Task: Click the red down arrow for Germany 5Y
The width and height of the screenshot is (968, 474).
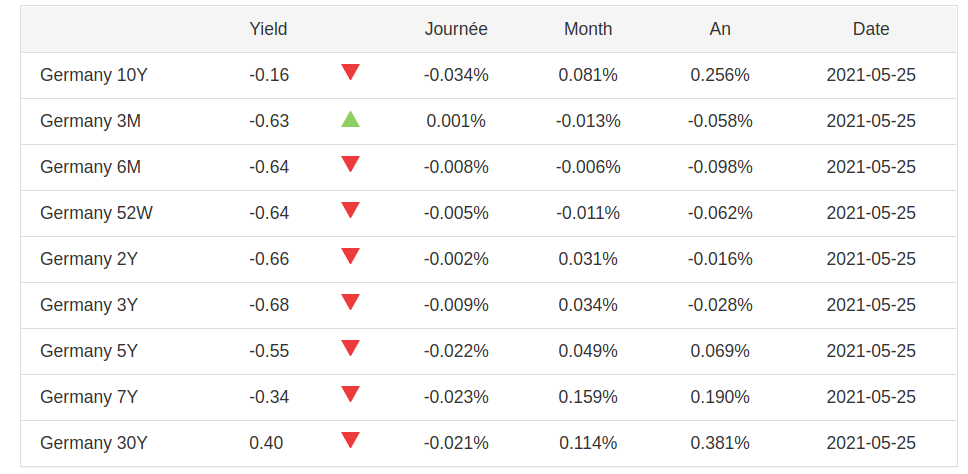Action: coord(350,348)
